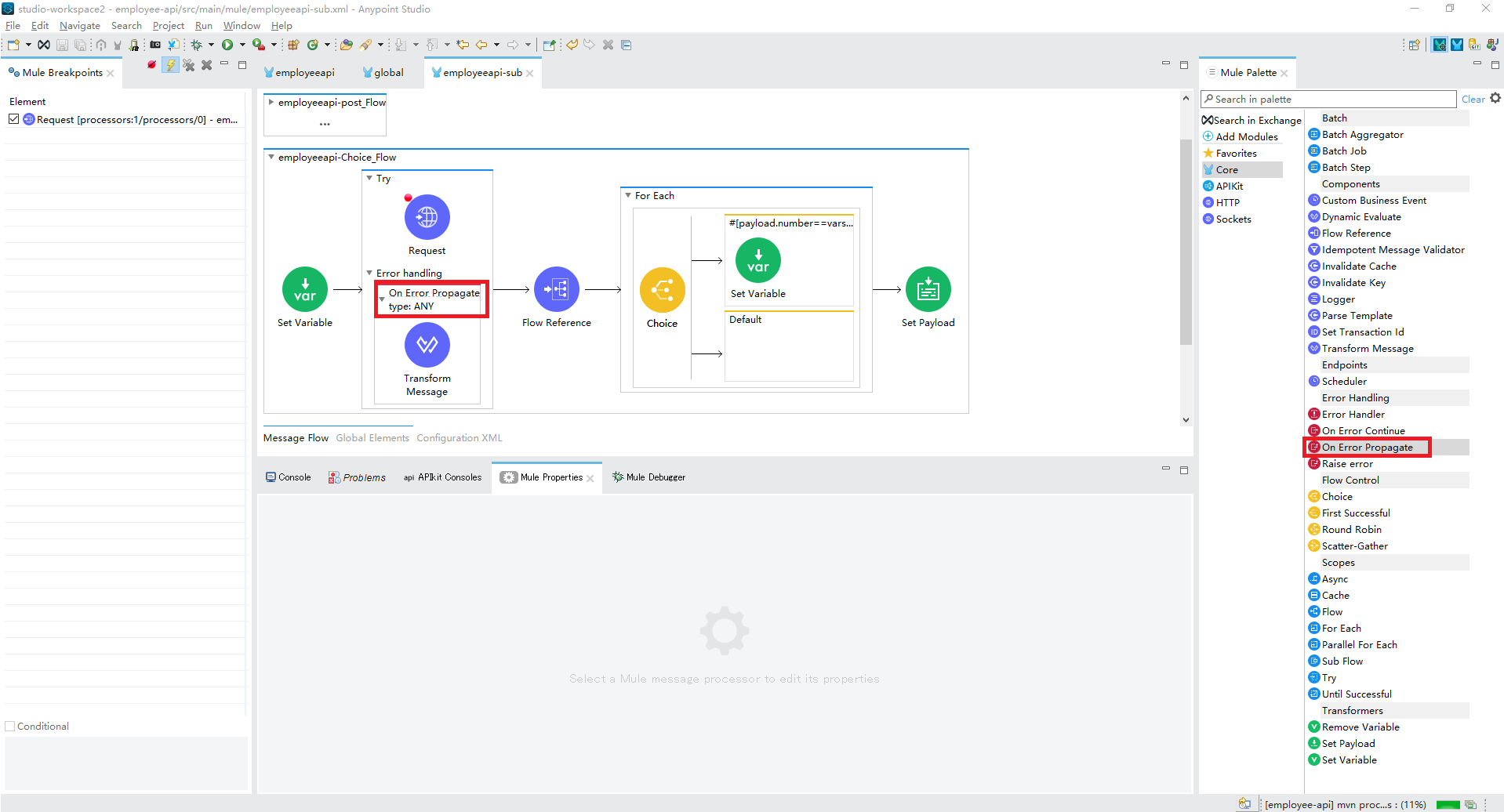Select the Flow Reference component icon
The width and height of the screenshot is (1504, 812).
pos(557,289)
